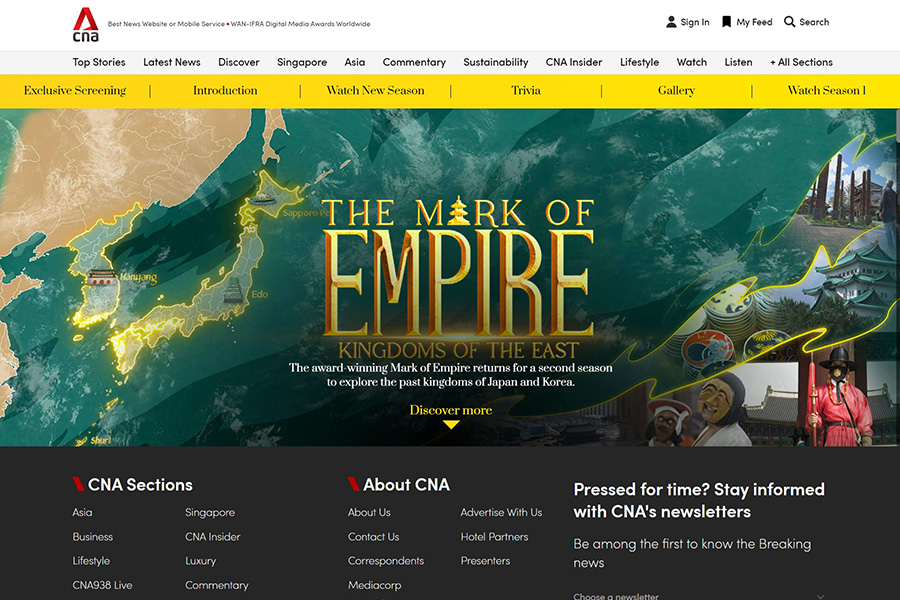Click the red-robed guard photo
Image resolution: width=900 pixels, height=600 pixels.
(839, 396)
